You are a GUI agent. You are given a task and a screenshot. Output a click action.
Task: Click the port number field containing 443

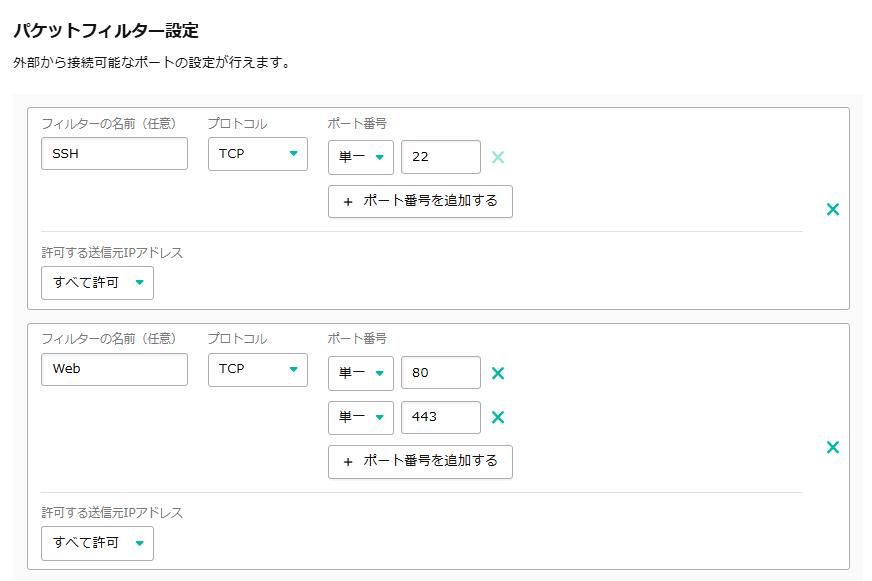pyautogui.click(x=440, y=417)
